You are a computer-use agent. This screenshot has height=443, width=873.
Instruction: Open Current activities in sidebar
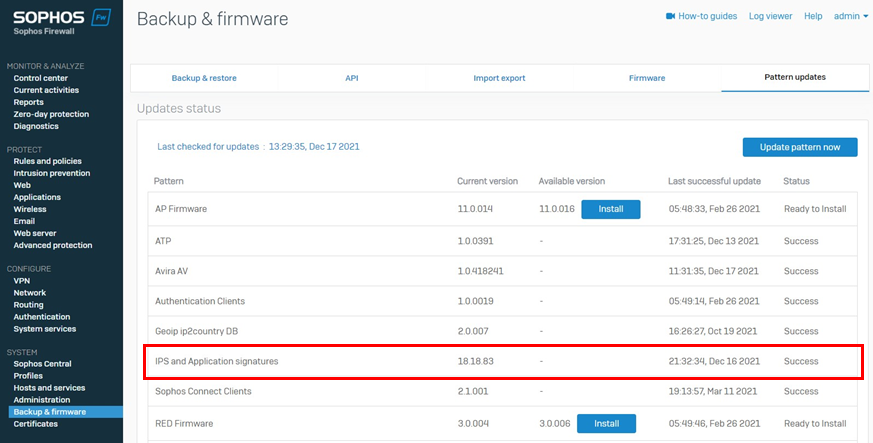[46, 90]
